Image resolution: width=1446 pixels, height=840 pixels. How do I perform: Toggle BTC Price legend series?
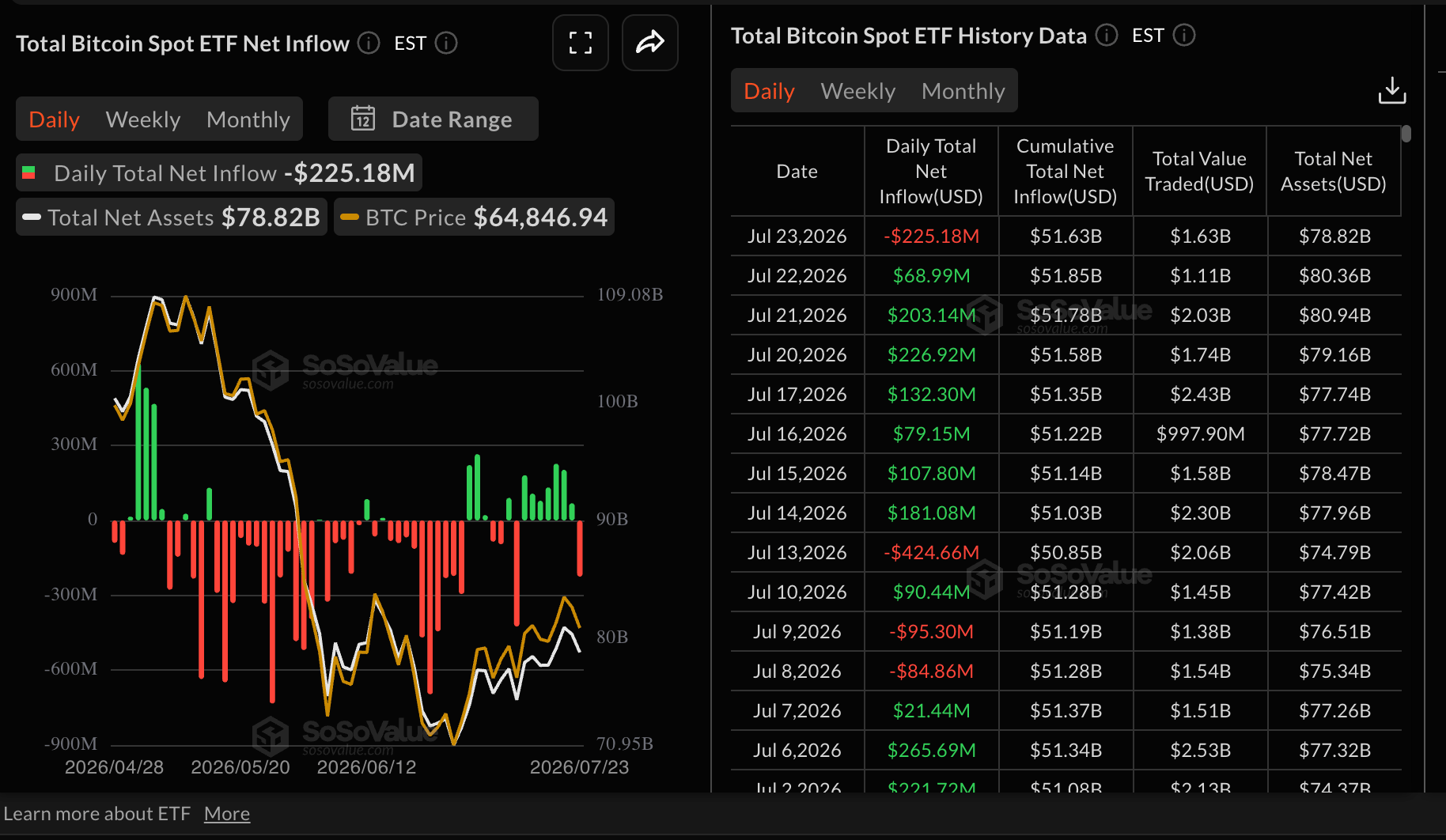pyautogui.click(x=475, y=217)
